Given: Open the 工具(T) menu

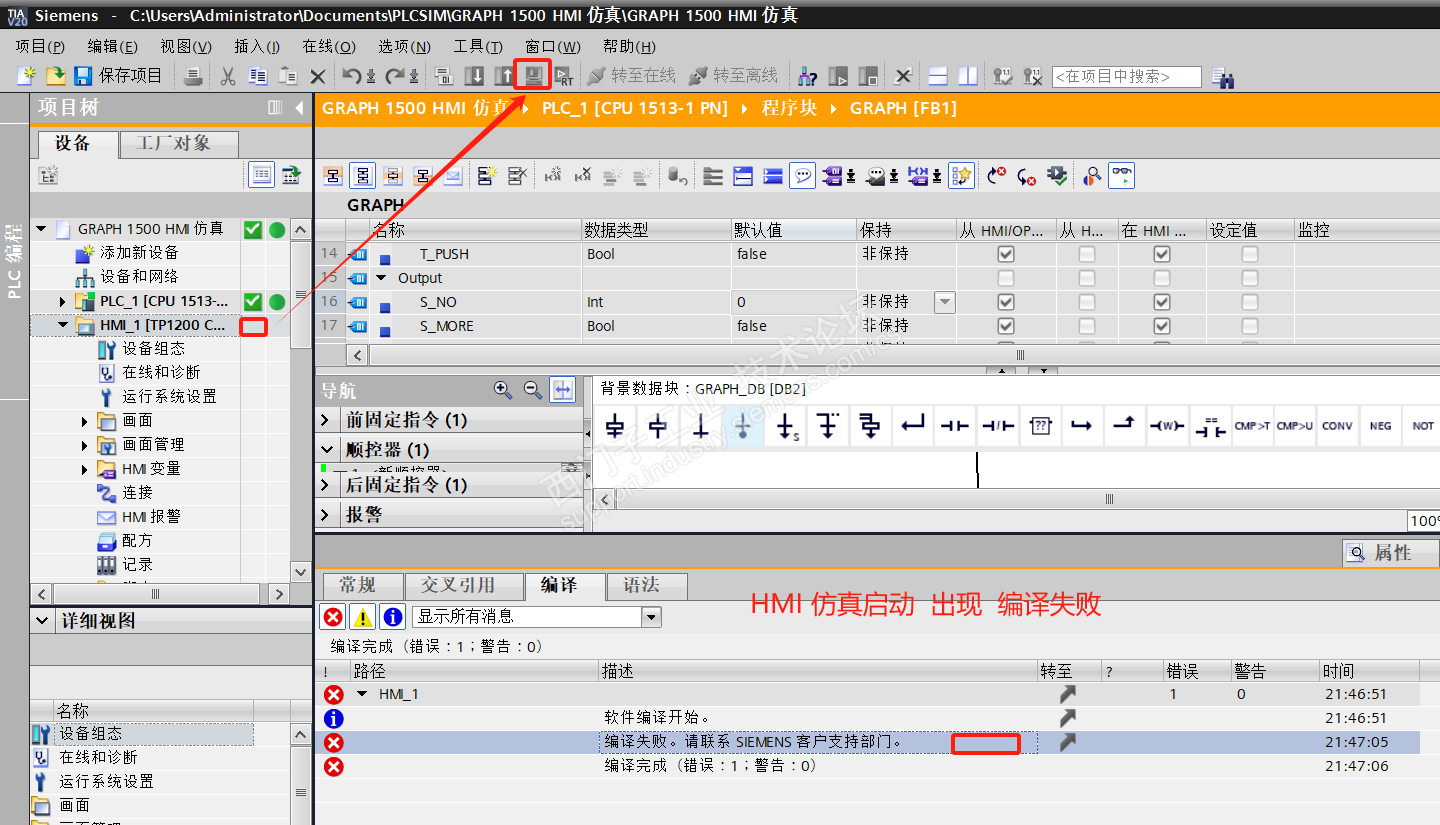Looking at the screenshot, I should click(x=478, y=47).
